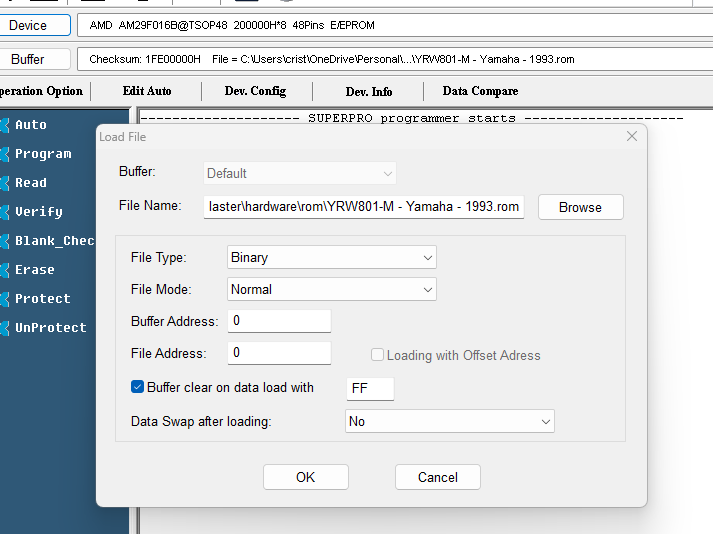Open the Edit Auto tab
The image size is (713, 534).
147,91
